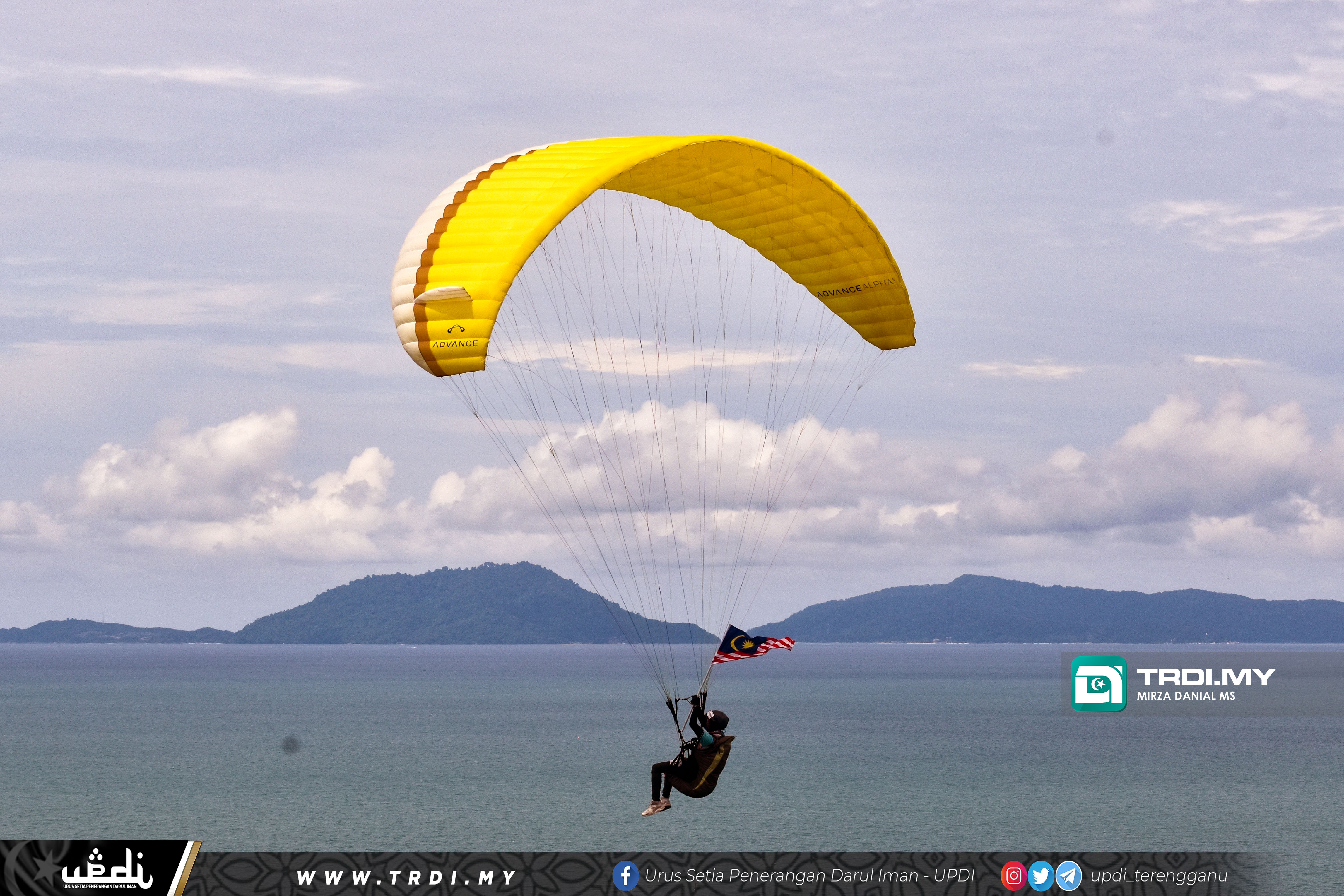Viewport: 1344px width, 896px height.
Task: Click the MIRZA DANIAL MS photographer credit
Action: (1186, 696)
